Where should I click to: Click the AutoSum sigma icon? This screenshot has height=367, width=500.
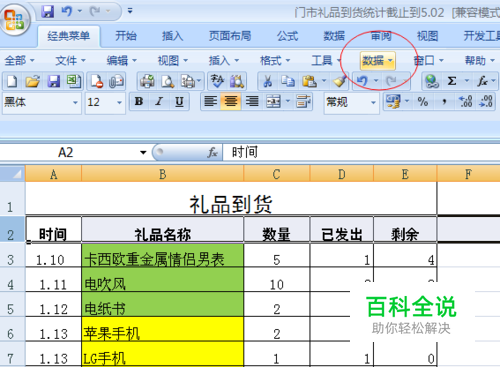coord(452,81)
